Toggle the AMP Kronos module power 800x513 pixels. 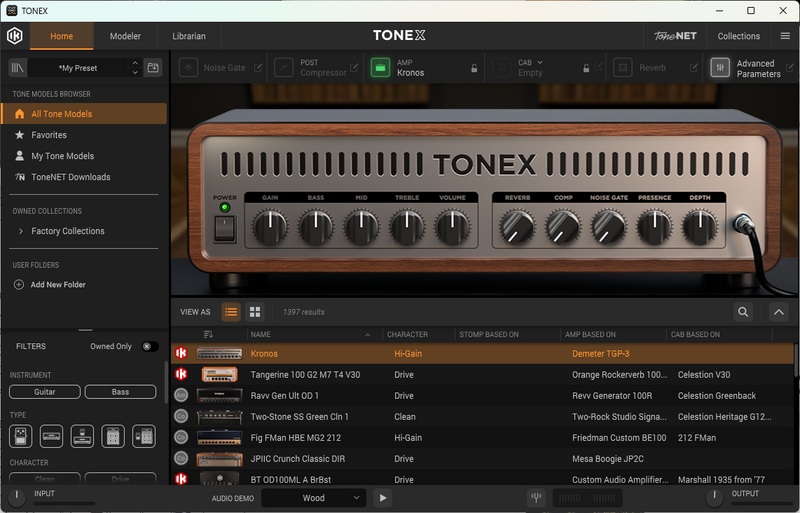click(x=380, y=67)
